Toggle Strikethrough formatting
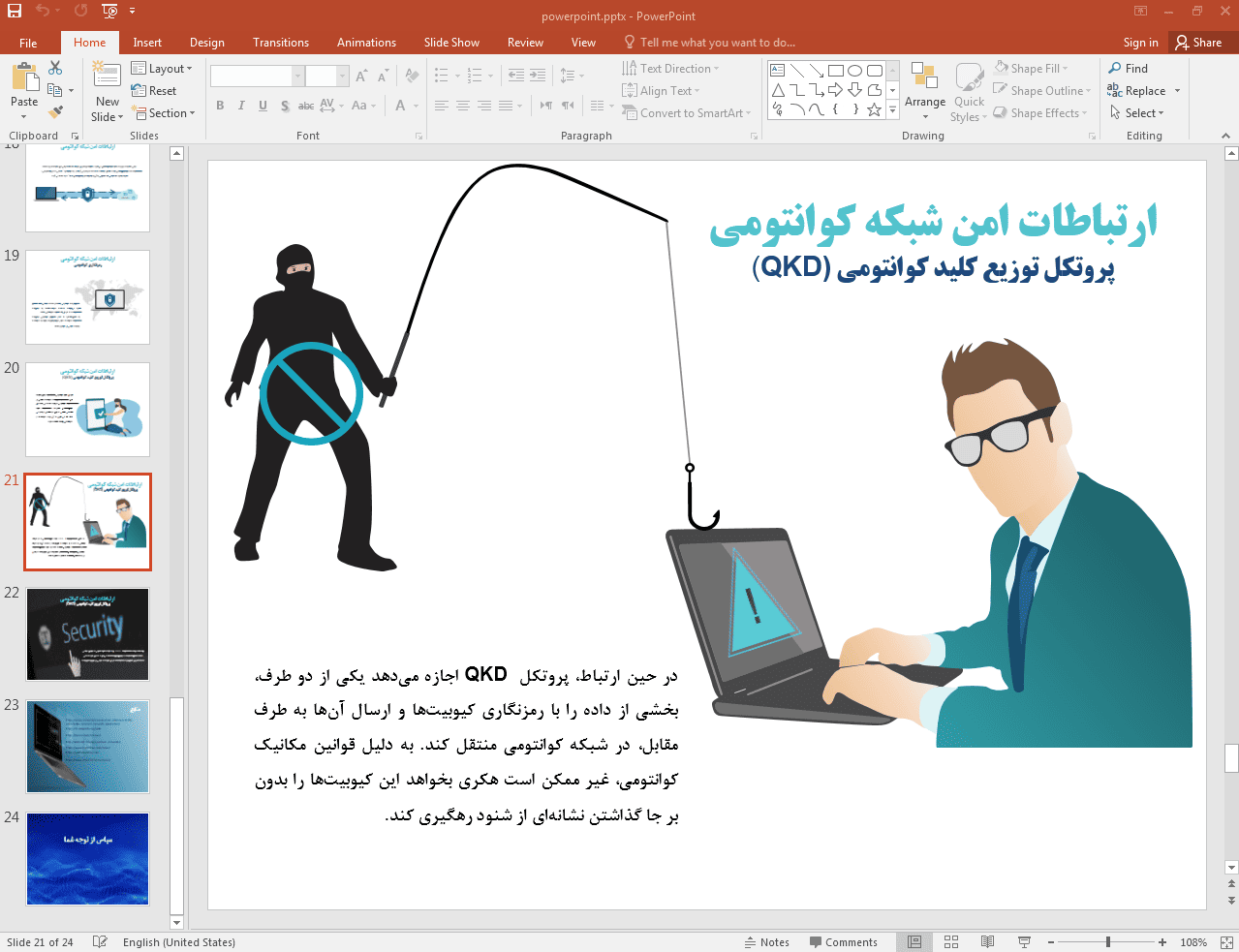This screenshot has height=952, width=1239. 305,106
